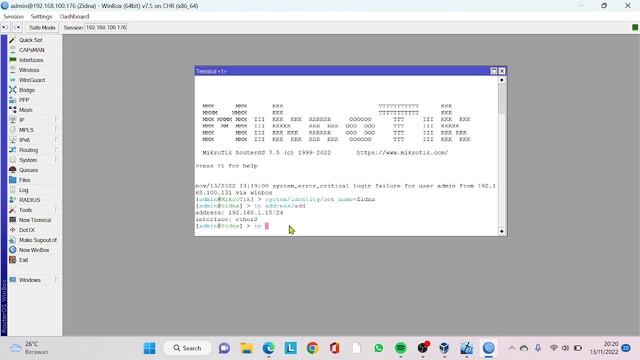The image size is (640, 360).
Task: Launch a New WinBox session
Action: tap(34, 250)
